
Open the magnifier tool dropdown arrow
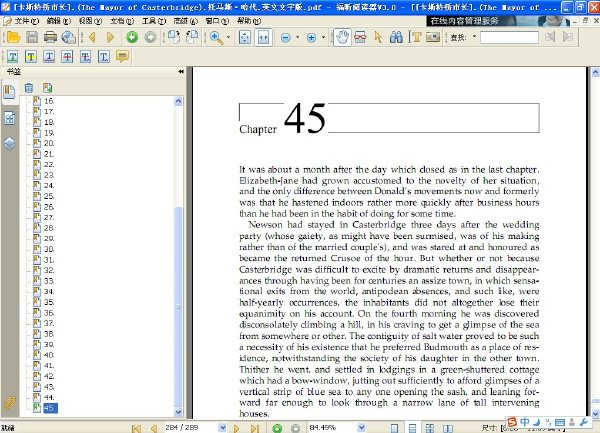[228, 37]
